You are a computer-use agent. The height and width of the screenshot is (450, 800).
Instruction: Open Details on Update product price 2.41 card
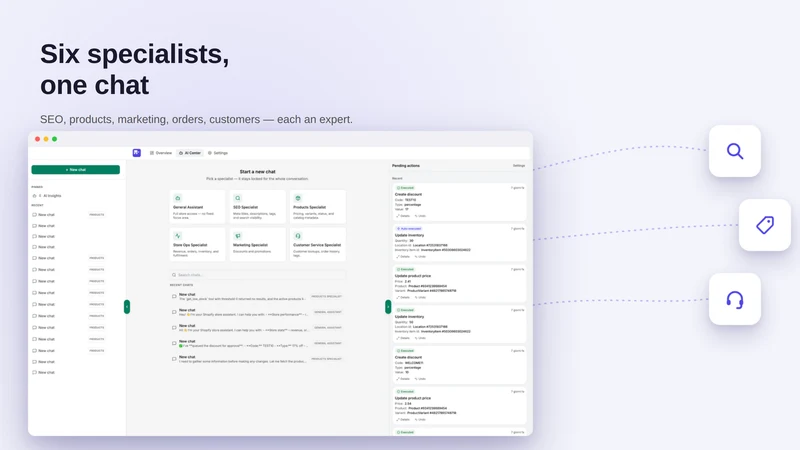click(403, 297)
